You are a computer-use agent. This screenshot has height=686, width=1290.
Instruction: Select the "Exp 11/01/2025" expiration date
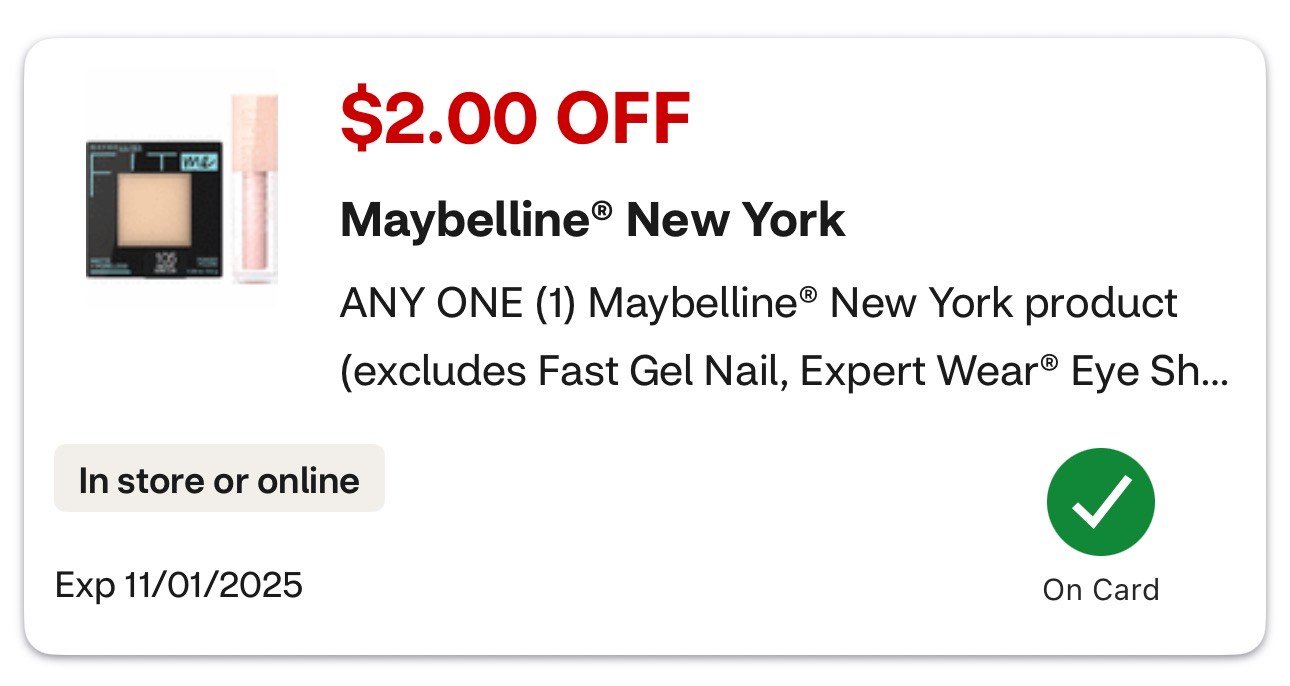pos(179,584)
